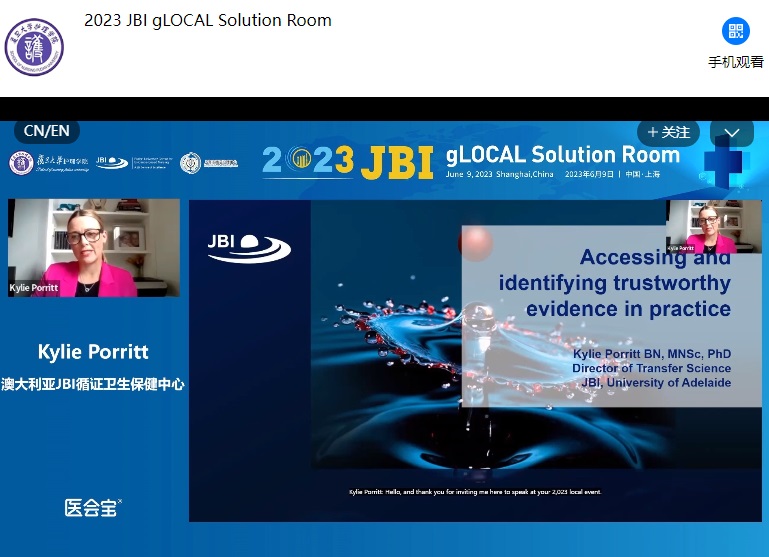The height and width of the screenshot is (557, 769).
Task: Toggle the CN/EN language switch
Action: 47,131
